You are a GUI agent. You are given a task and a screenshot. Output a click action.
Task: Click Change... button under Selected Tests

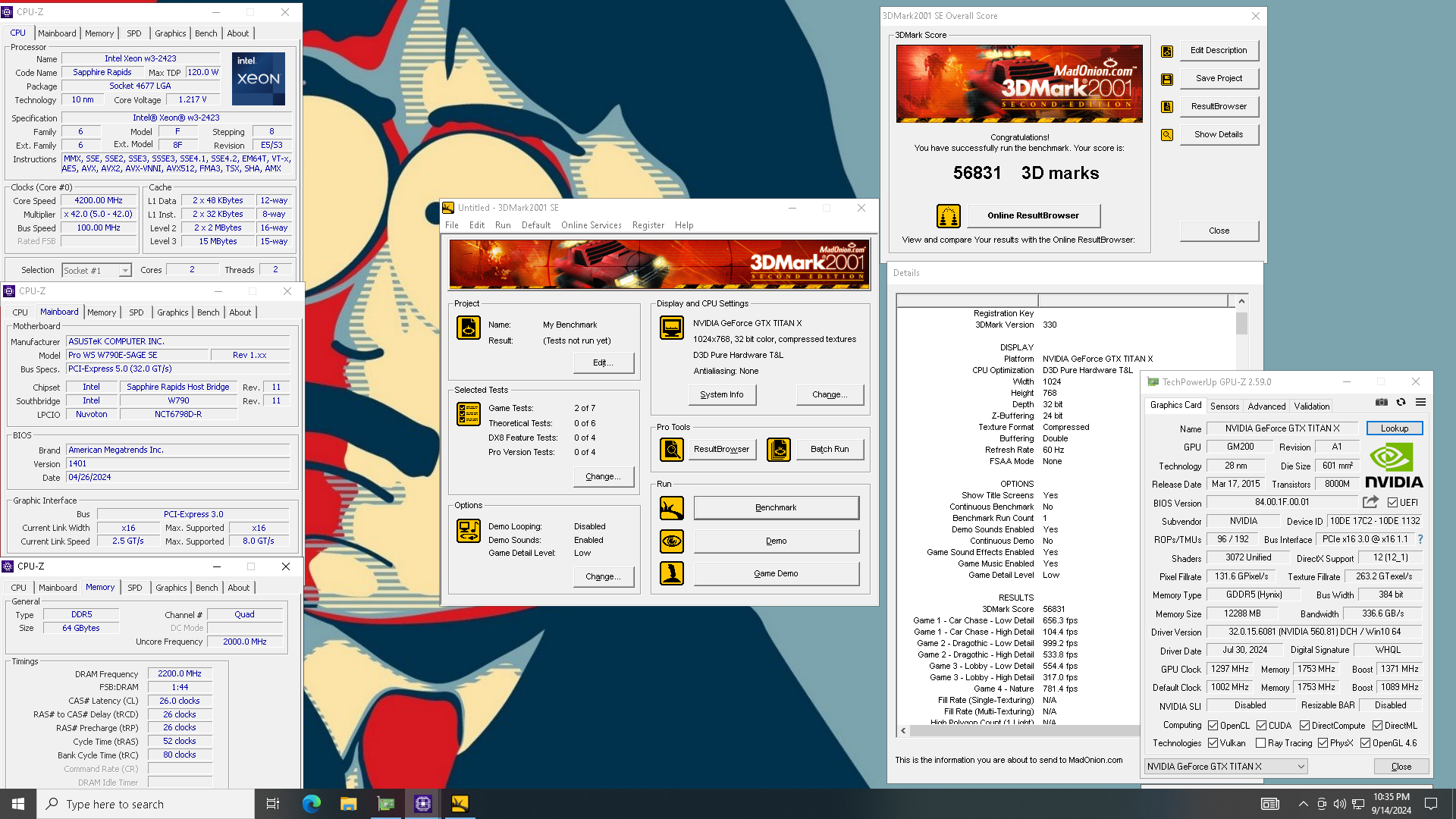[x=603, y=477]
